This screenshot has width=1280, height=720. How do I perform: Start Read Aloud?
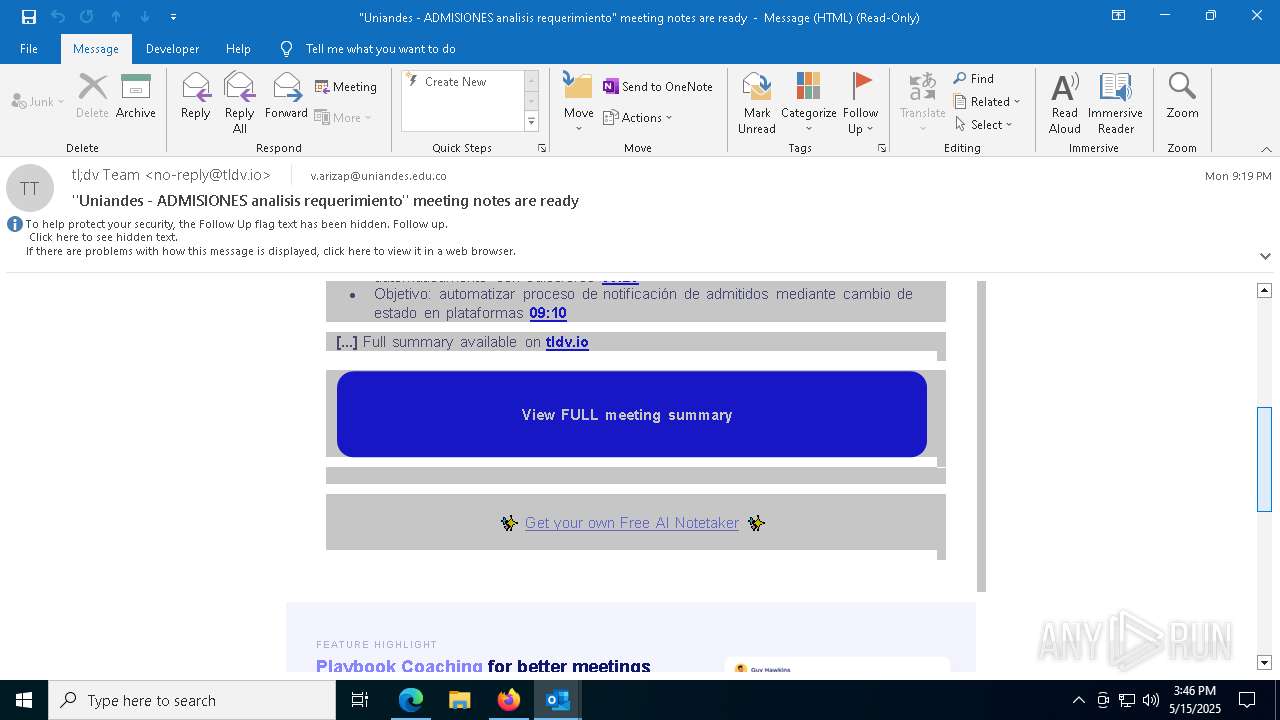(1065, 102)
